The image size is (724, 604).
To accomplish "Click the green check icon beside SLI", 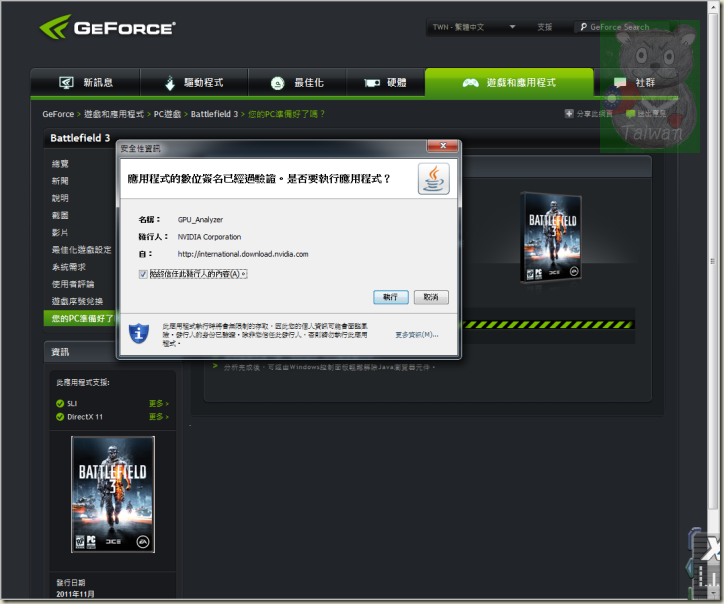I will [x=60, y=404].
